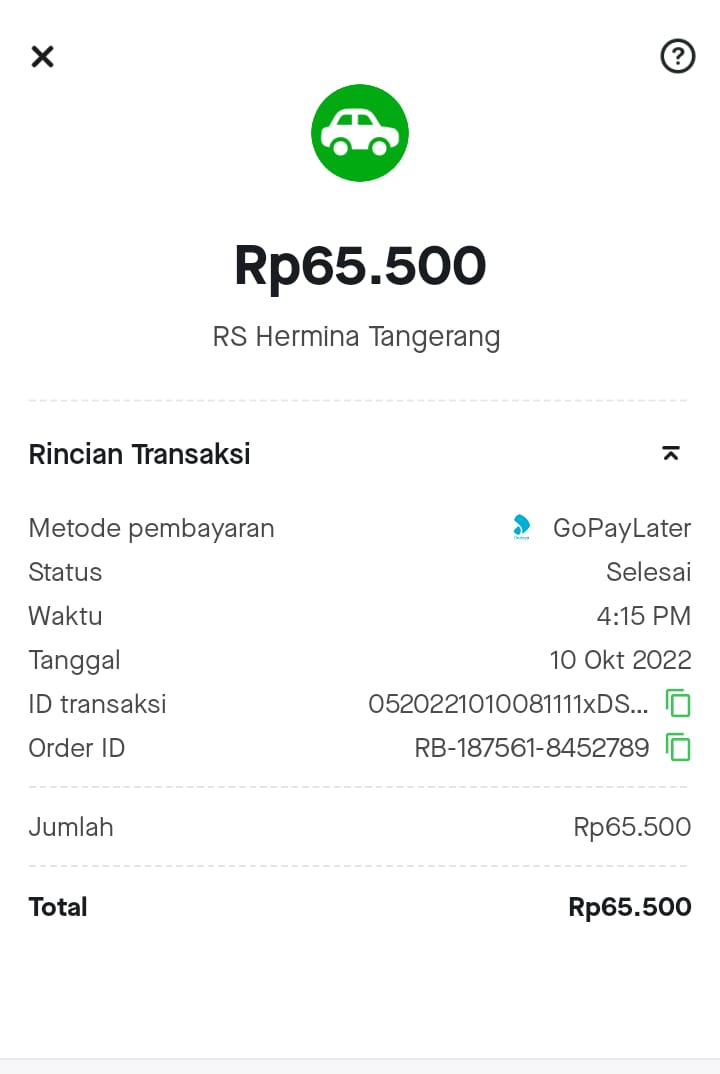Click the GoPayLater payment method text

point(622,528)
